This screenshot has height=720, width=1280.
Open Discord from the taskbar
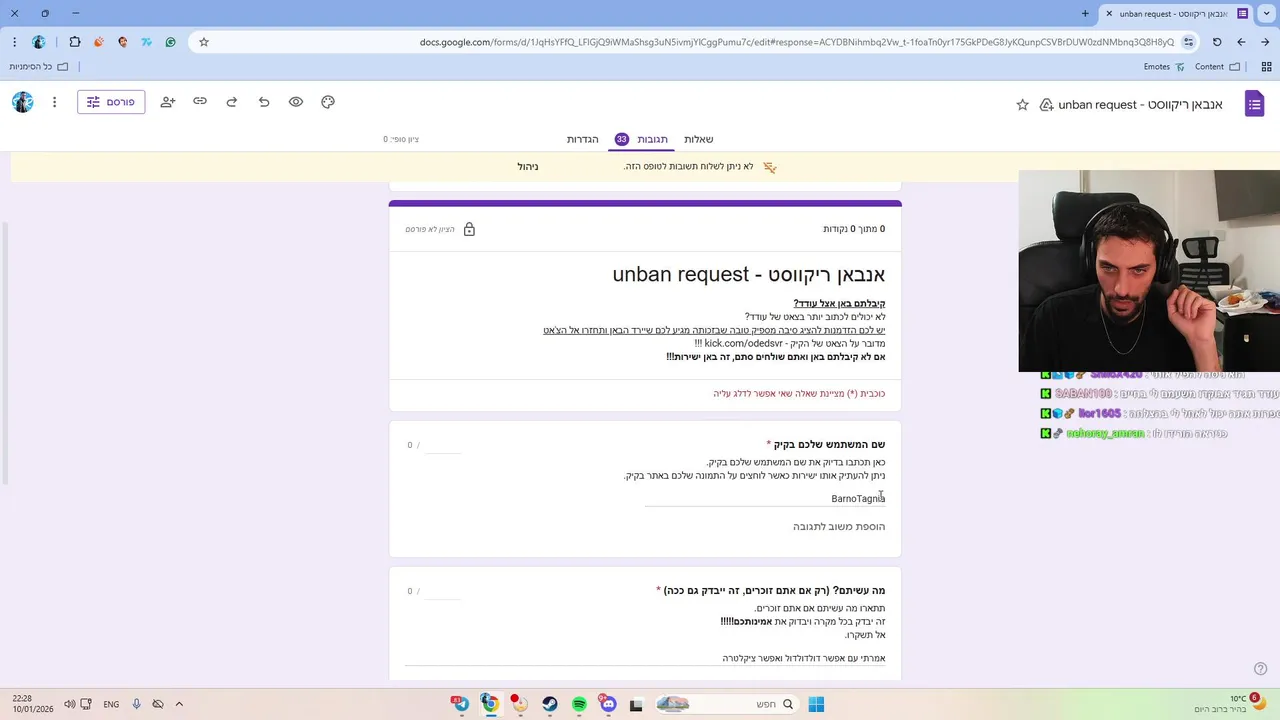(x=608, y=704)
